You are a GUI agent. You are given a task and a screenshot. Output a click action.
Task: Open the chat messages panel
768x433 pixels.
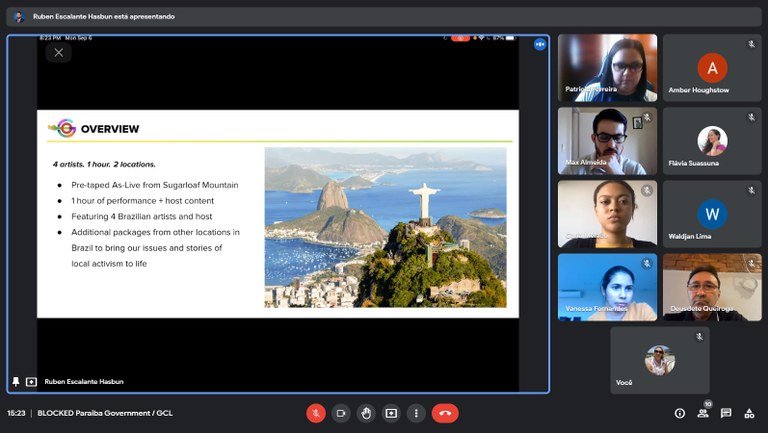click(x=726, y=413)
